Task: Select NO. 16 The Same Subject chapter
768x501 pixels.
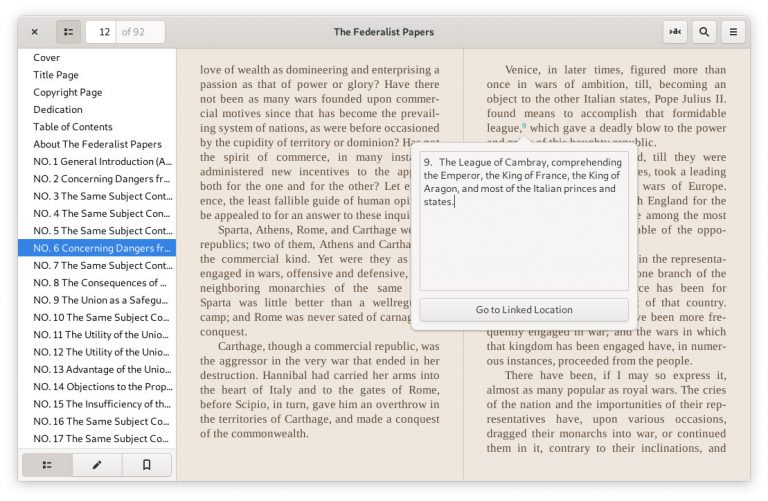Action: click(97, 421)
